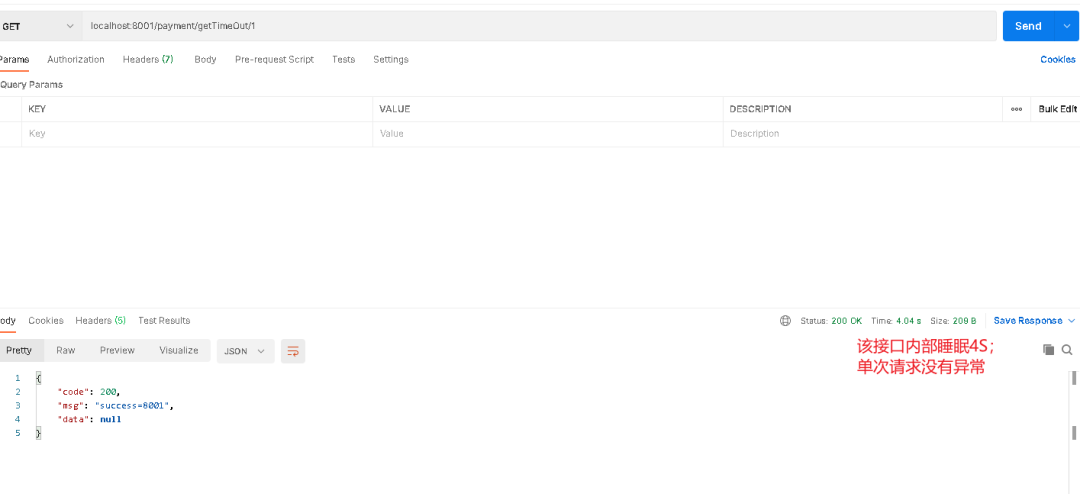
Task: Click the VALUE column header
Action: click(x=395, y=109)
